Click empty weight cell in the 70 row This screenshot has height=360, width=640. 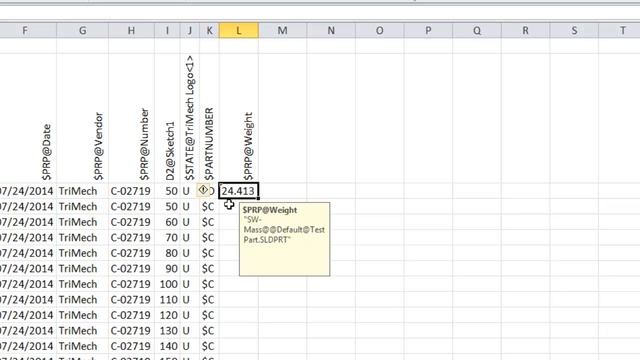pyautogui.click(x=229, y=238)
